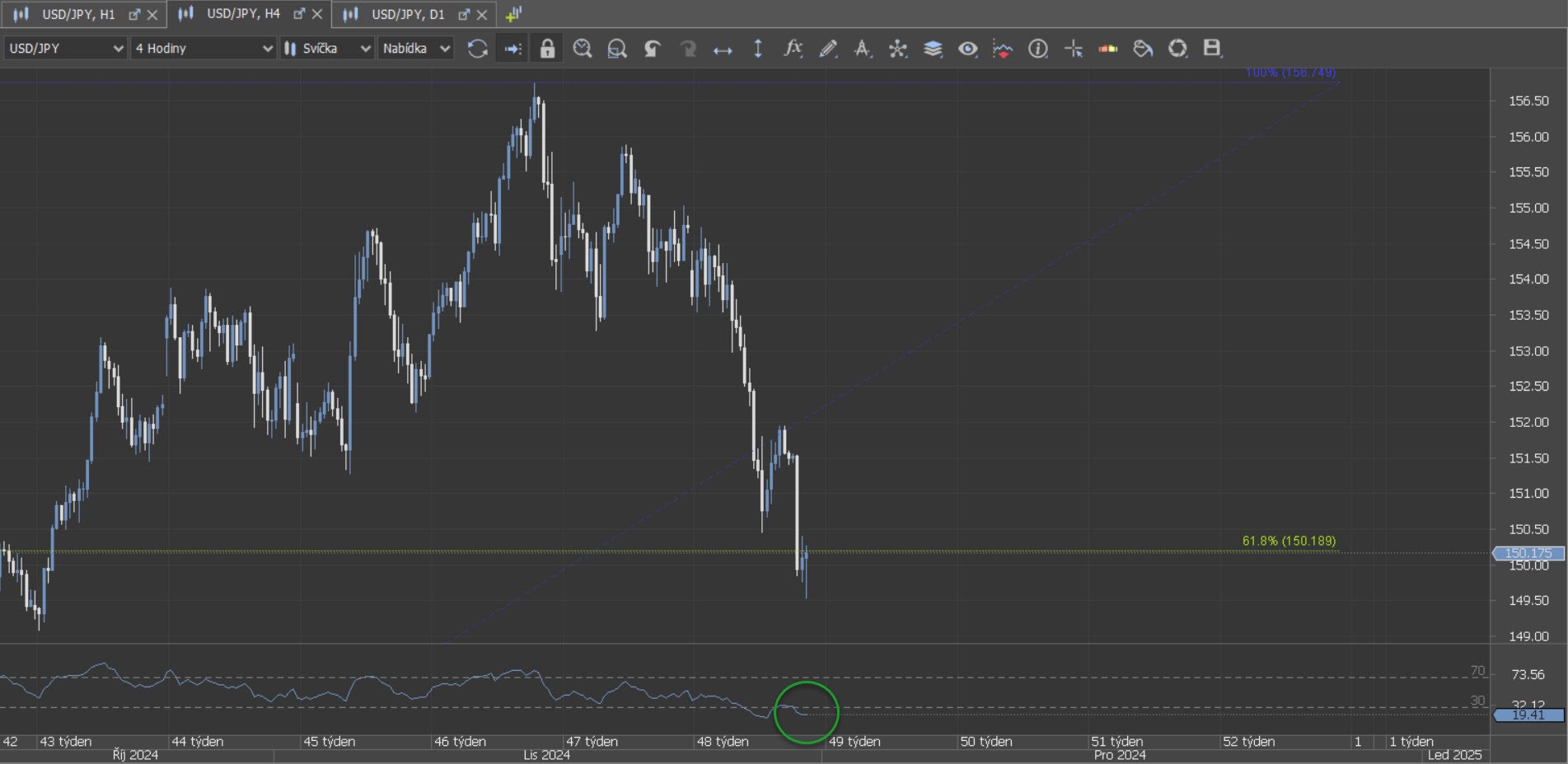
Task: Click the redo arrow icon
Action: (687, 49)
